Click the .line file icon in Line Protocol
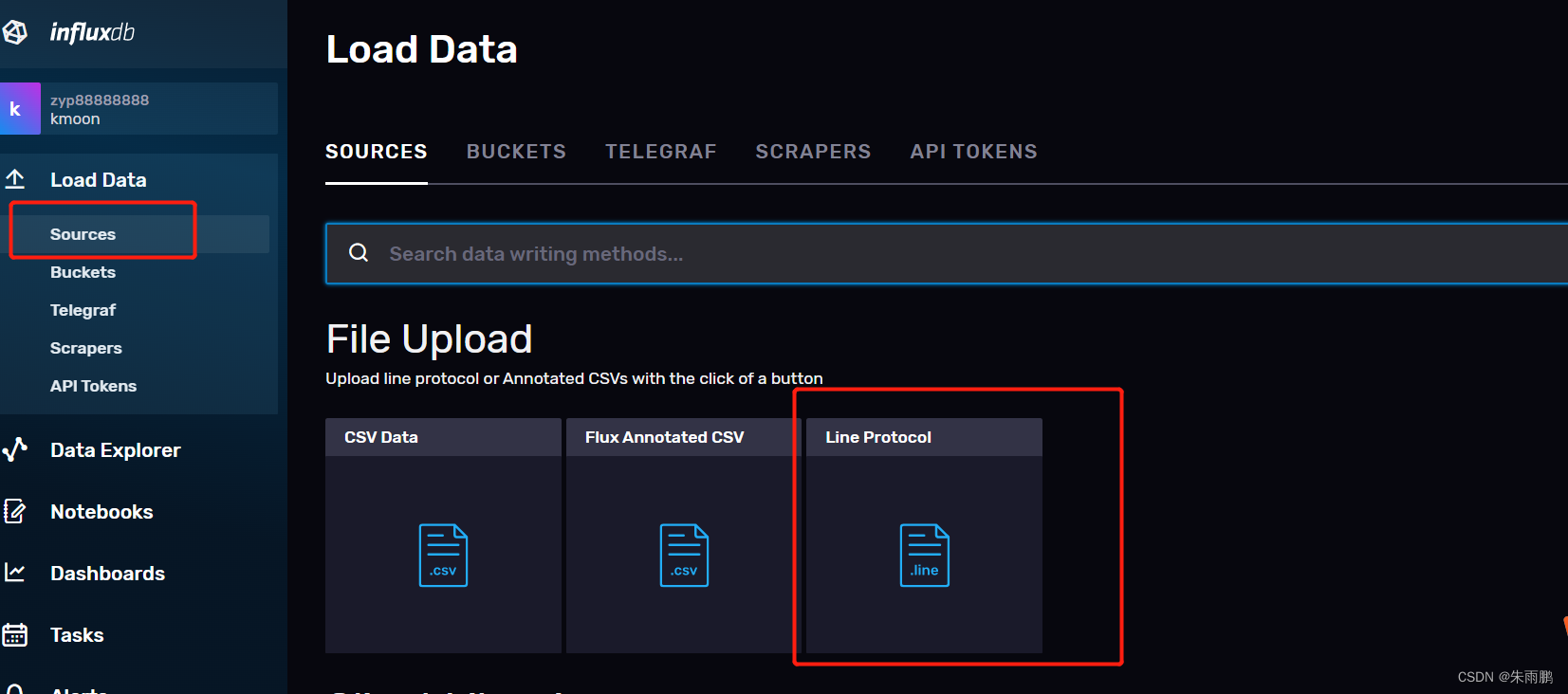The height and width of the screenshot is (694, 1568). click(924, 555)
